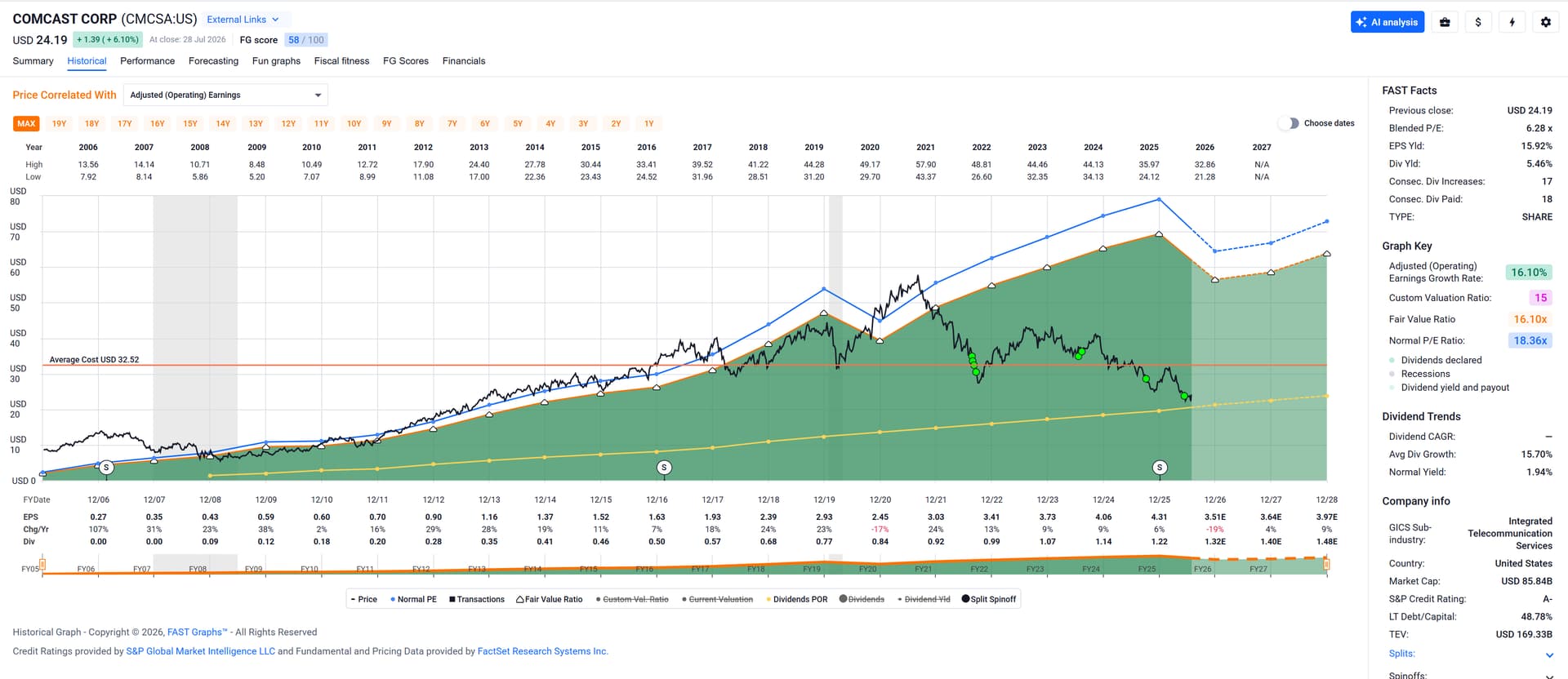Toggle Fair Value Ratio in chart legend
Viewport: 1568px width, 679px height.
[550, 599]
